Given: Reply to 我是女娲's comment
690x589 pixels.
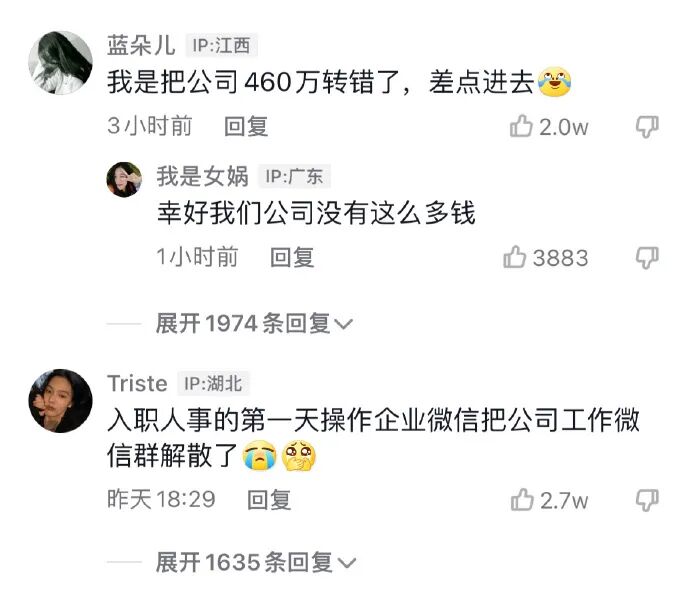Looking at the screenshot, I should pyautogui.click(x=292, y=257).
